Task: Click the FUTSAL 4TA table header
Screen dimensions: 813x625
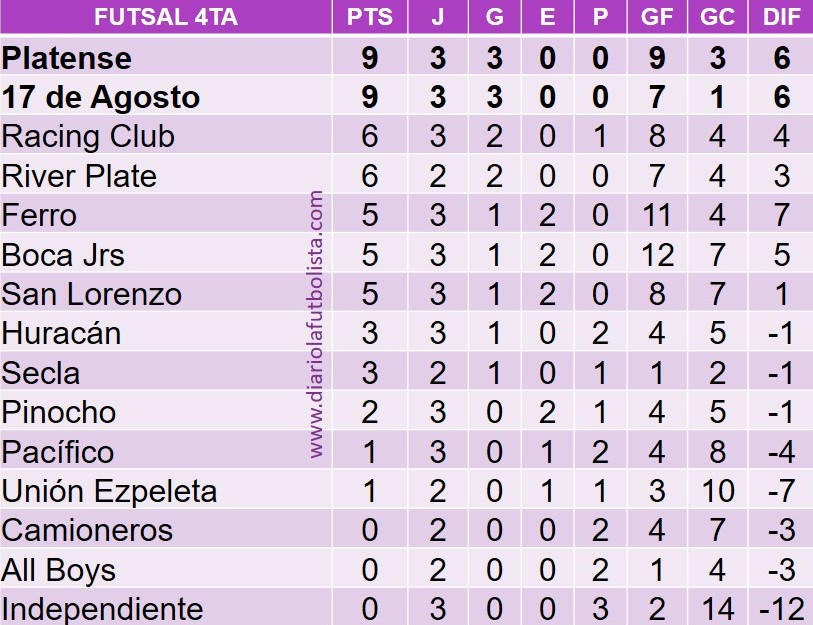Action: point(165,18)
